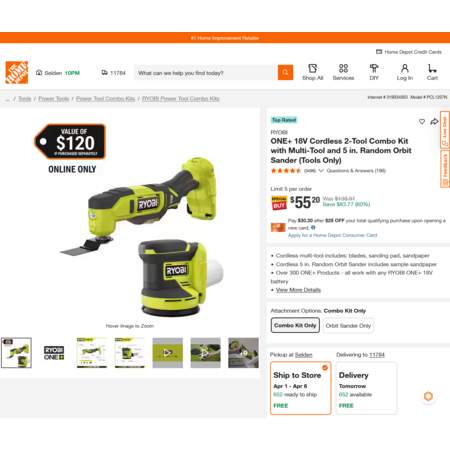Screen dimensions: 450x450
Task: Open the Shop All menu
Action: click(313, 72)
